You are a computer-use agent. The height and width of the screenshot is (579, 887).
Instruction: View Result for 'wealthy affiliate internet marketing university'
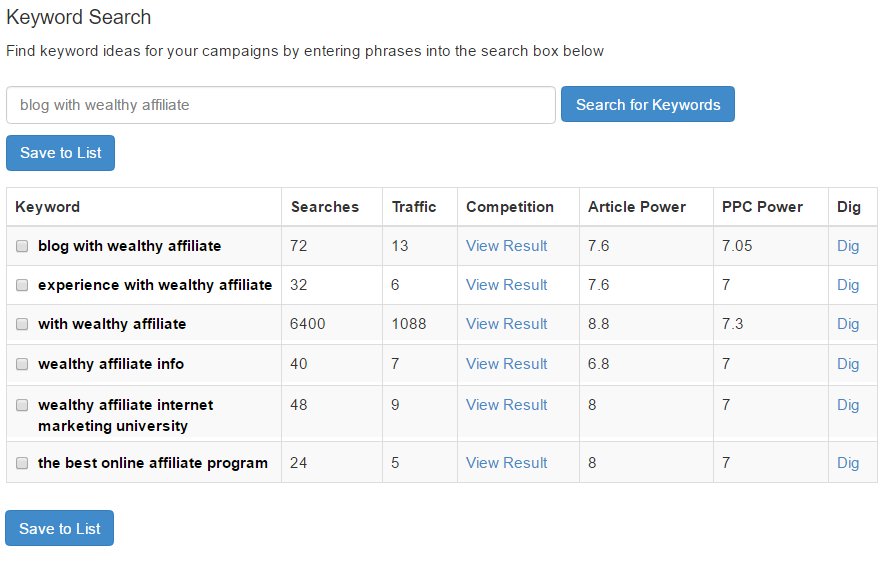(x=506, y=405)
